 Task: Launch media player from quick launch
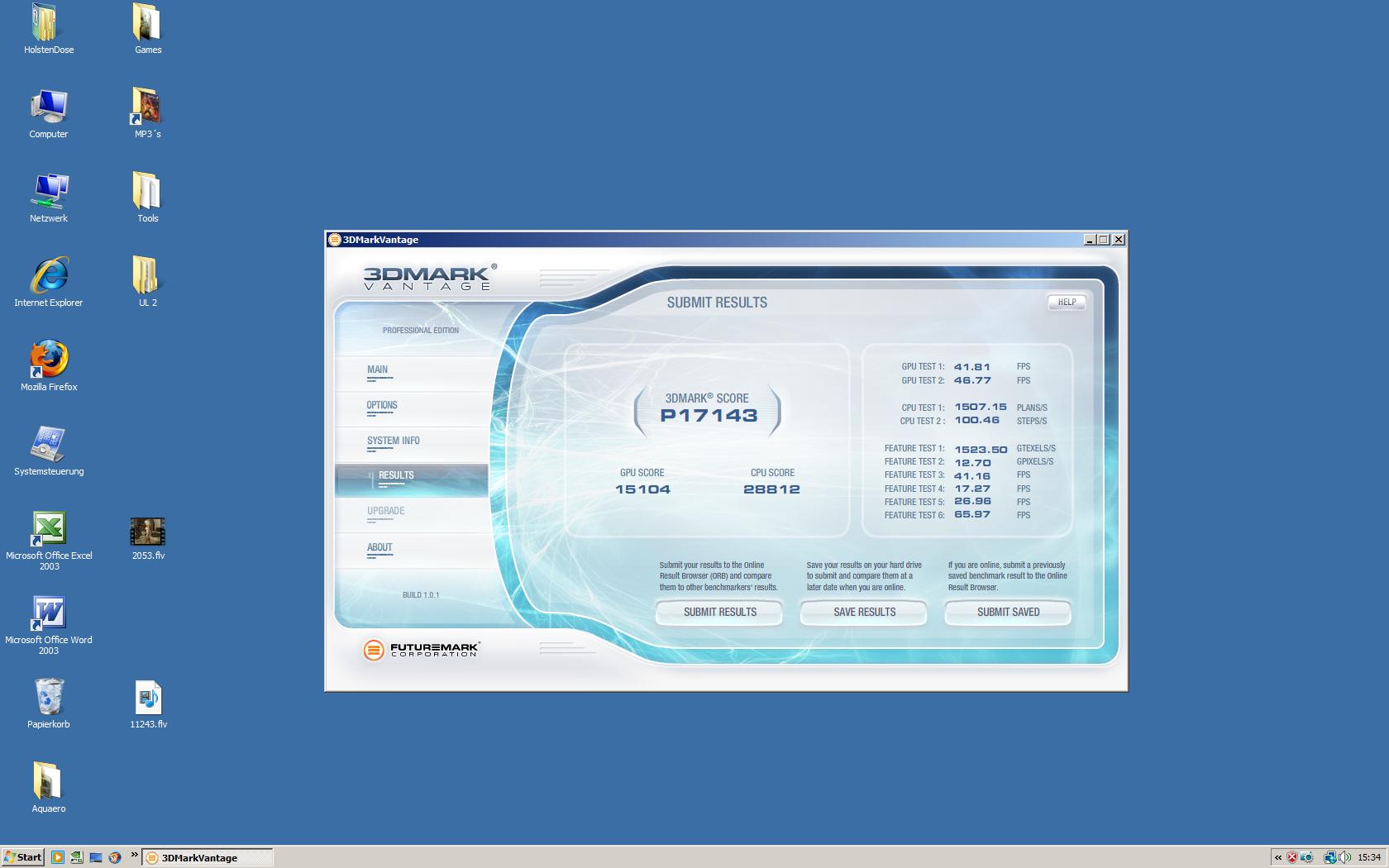(x=57, y=857)
